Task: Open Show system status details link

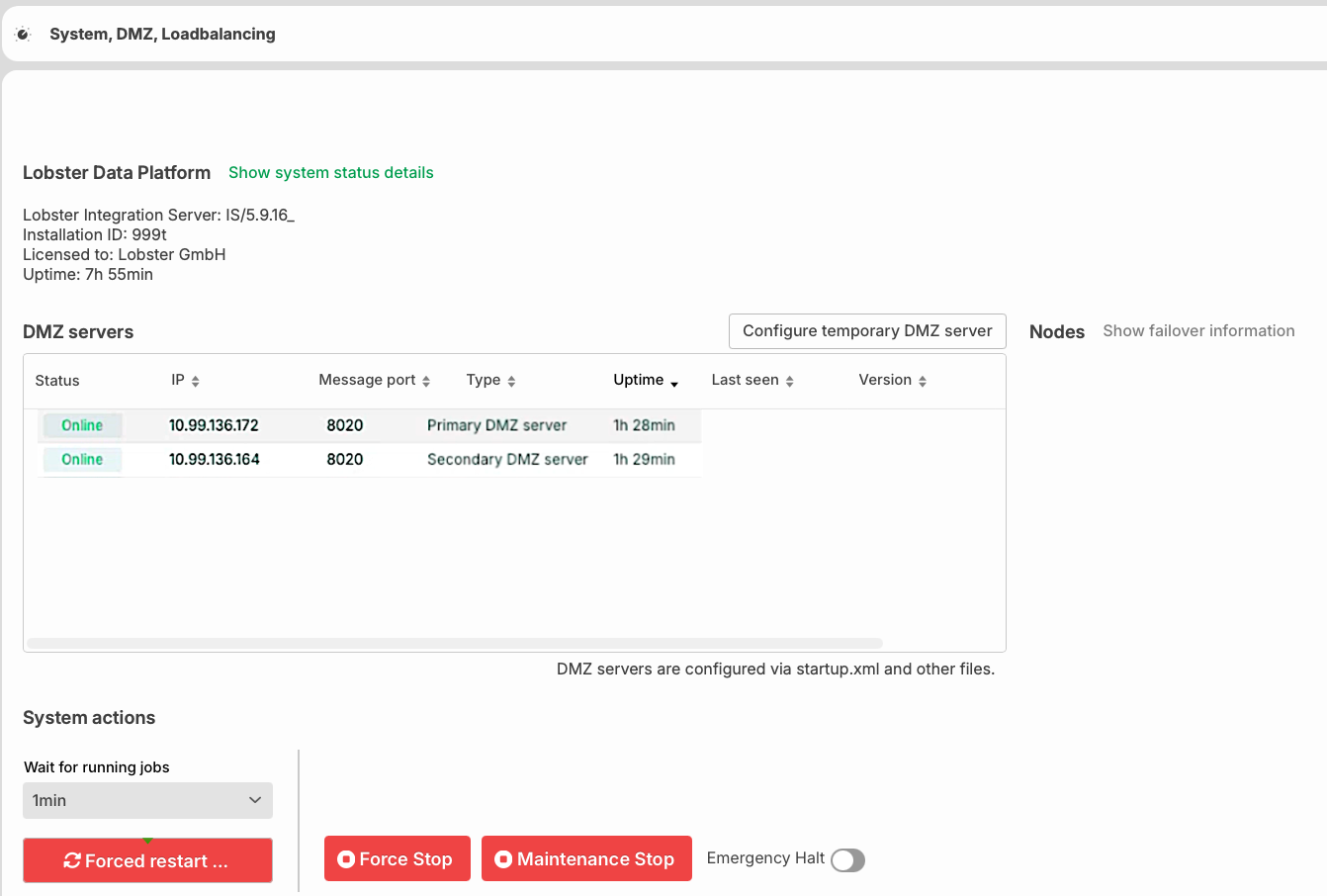Action: (x=331, y=172)
